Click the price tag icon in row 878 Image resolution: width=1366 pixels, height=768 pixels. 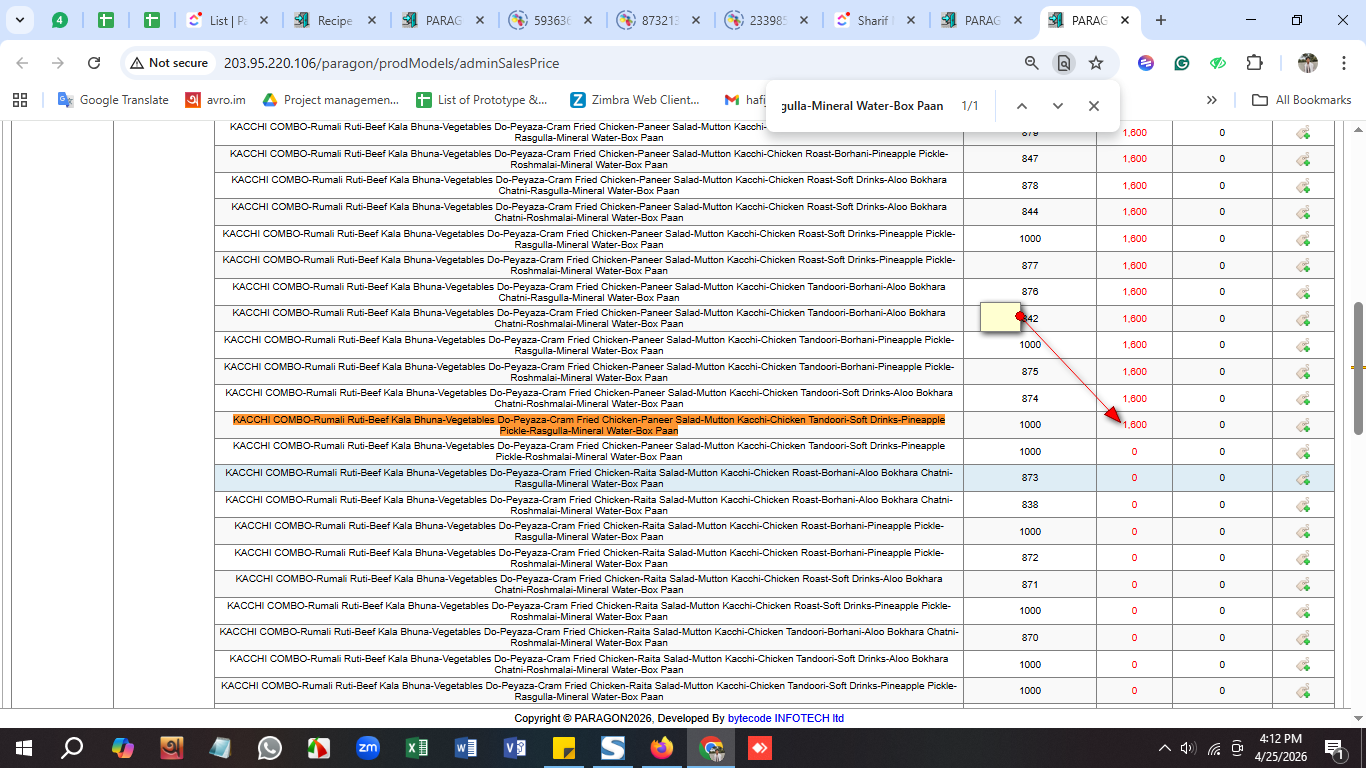(1303, 186)
